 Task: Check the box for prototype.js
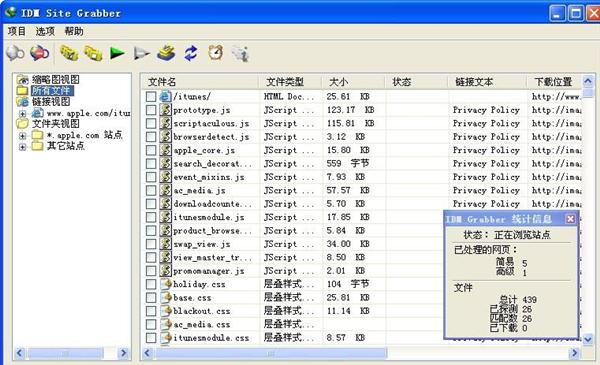click(x=151, y=110)
